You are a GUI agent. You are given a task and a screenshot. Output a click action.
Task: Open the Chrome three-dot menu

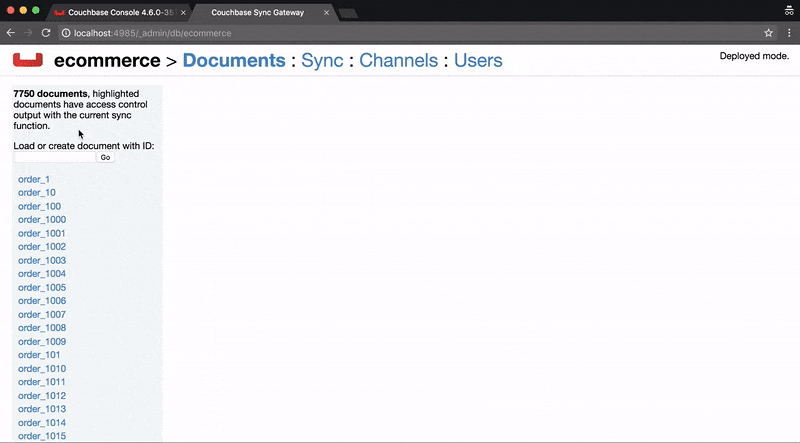[789, 33]
